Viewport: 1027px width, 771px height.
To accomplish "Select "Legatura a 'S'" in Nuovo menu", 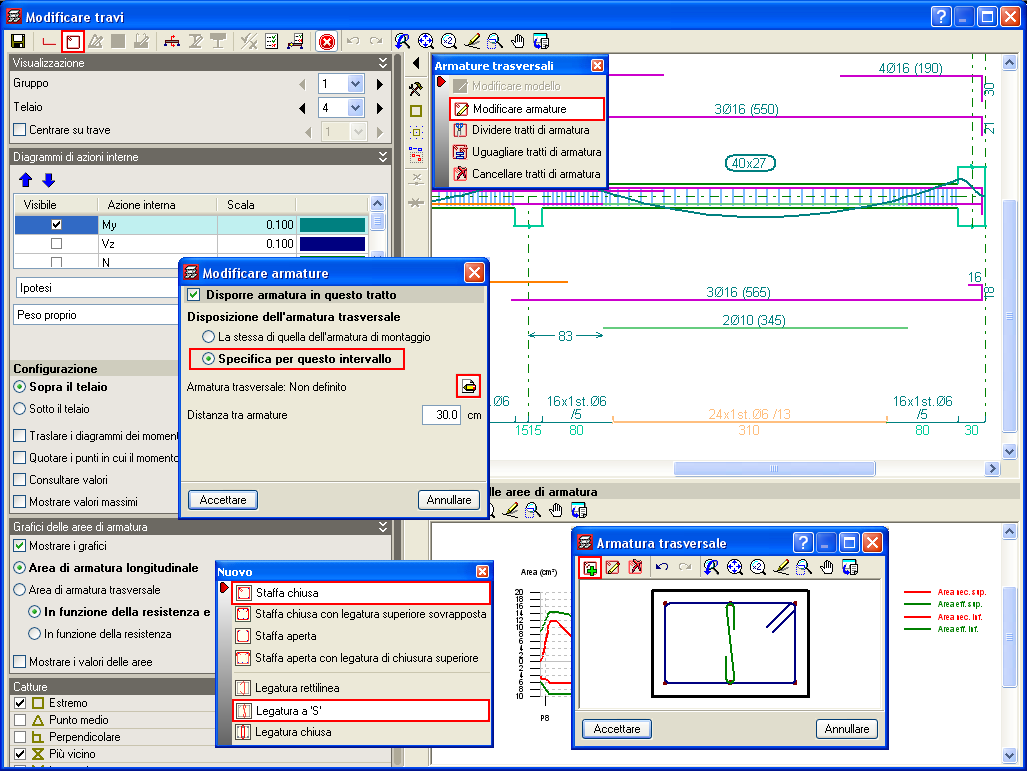I will (x=361, y=711).
